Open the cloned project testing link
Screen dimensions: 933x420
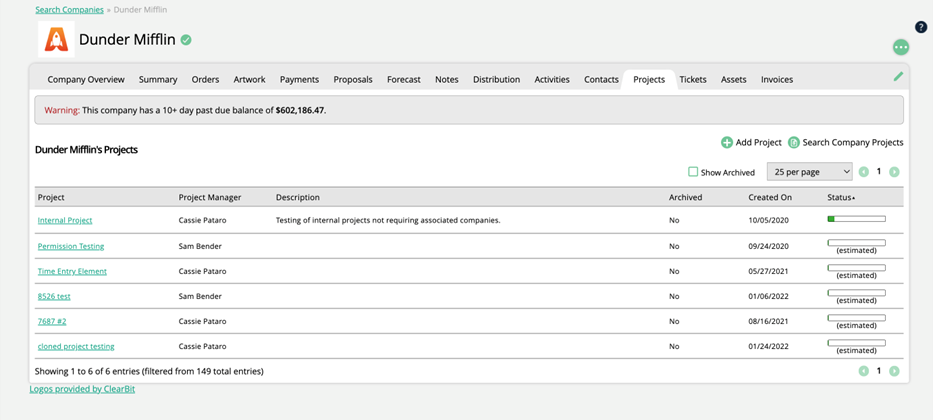coord(76,346)
